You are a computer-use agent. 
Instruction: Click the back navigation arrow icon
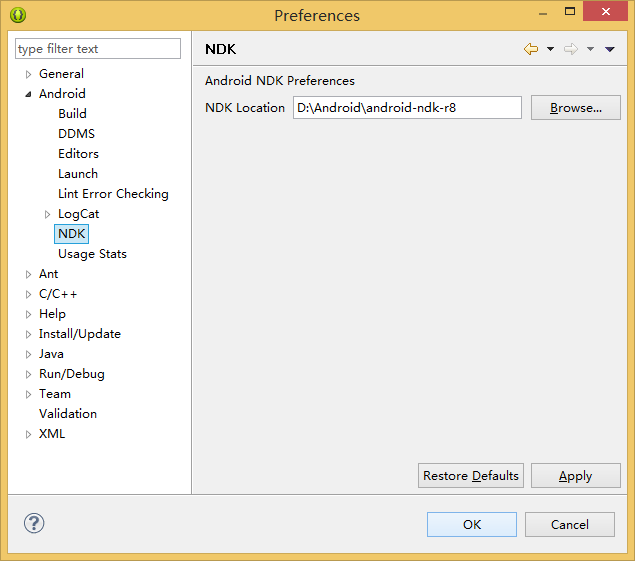click(x=531, y=49)
